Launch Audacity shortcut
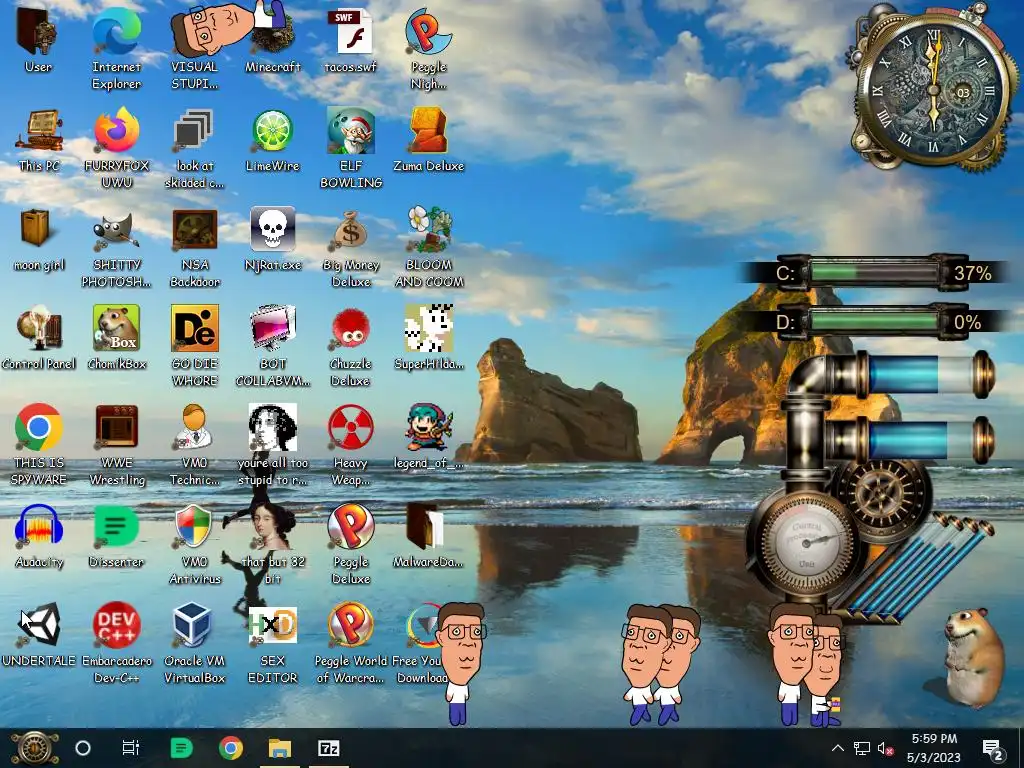Image resolution: width=1024 pixels, height=768 pixels. coord(39,536)
